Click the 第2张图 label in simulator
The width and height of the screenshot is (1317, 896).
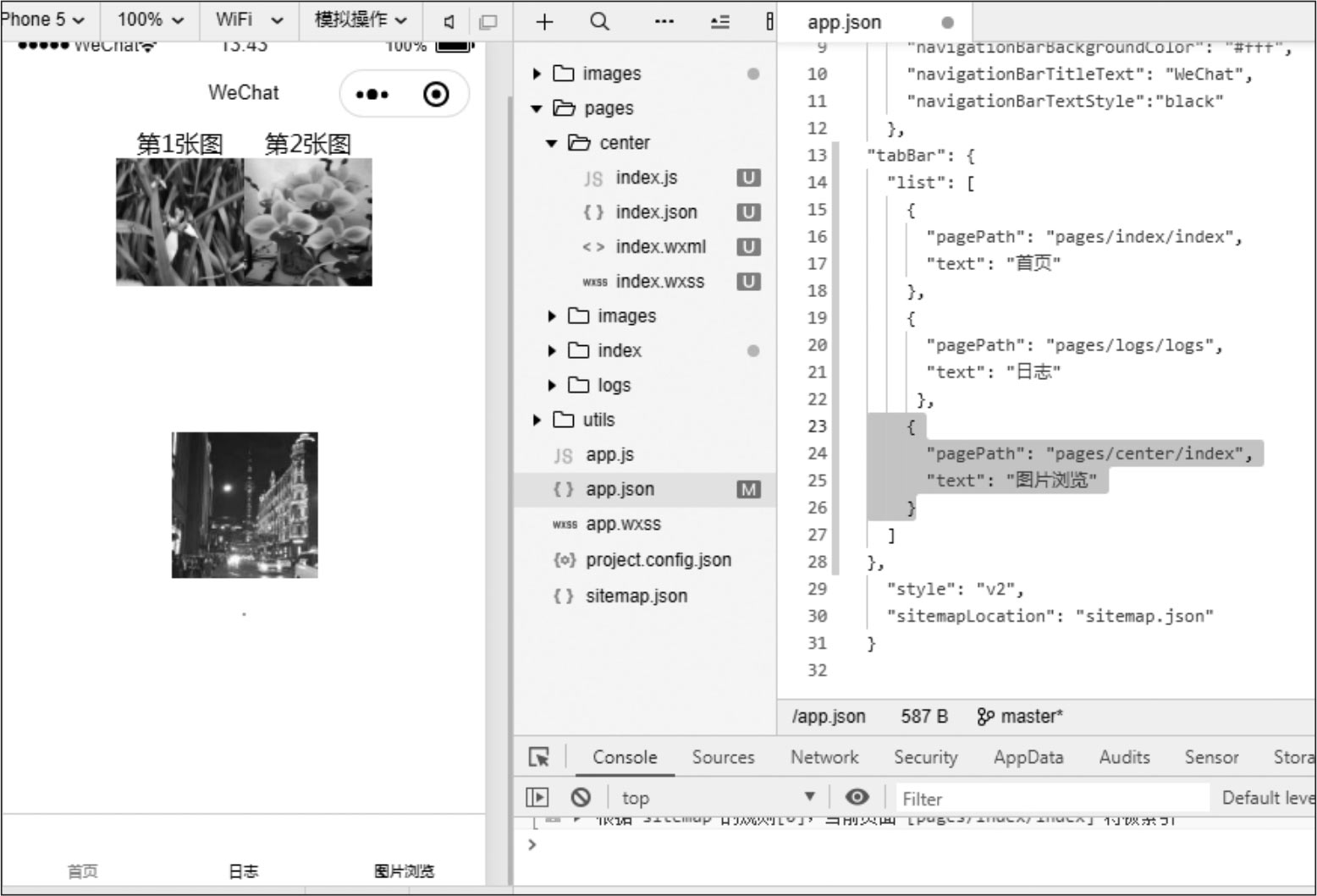308,144
